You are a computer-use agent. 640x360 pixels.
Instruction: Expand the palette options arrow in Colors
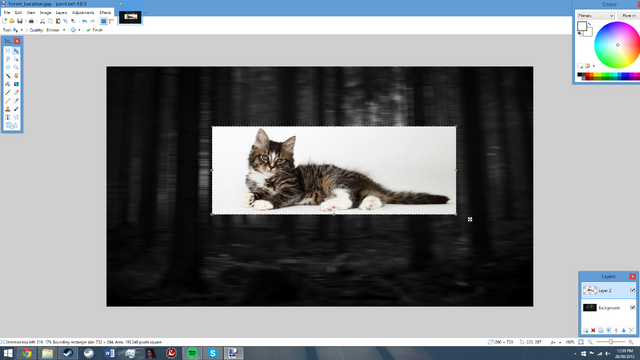(593, 66)
